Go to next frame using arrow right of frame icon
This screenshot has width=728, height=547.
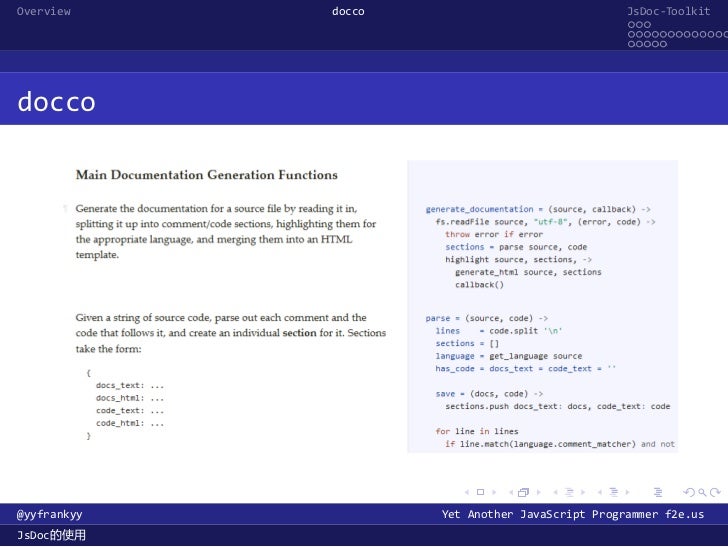point(539,492)
